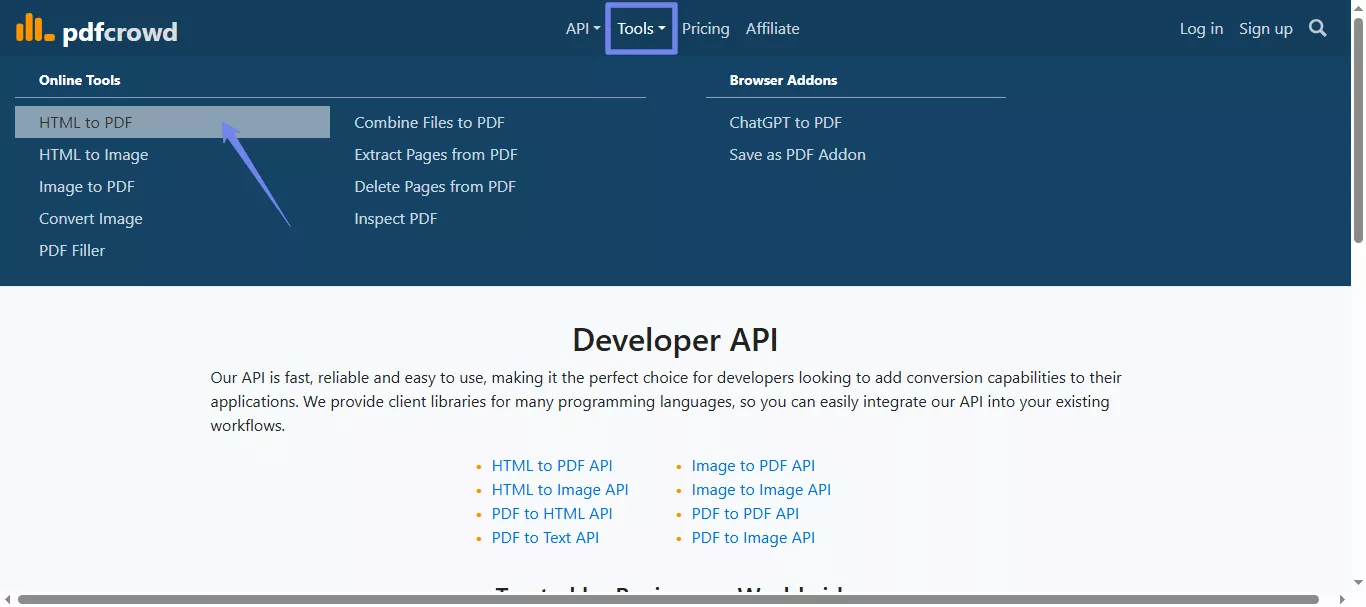Open ChatGPT to PDF addon

[786, 122]
